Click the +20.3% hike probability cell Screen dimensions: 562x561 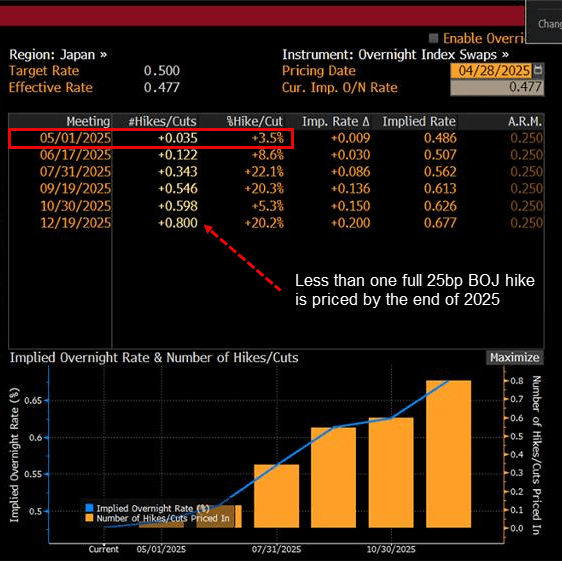tap(264, 189)
